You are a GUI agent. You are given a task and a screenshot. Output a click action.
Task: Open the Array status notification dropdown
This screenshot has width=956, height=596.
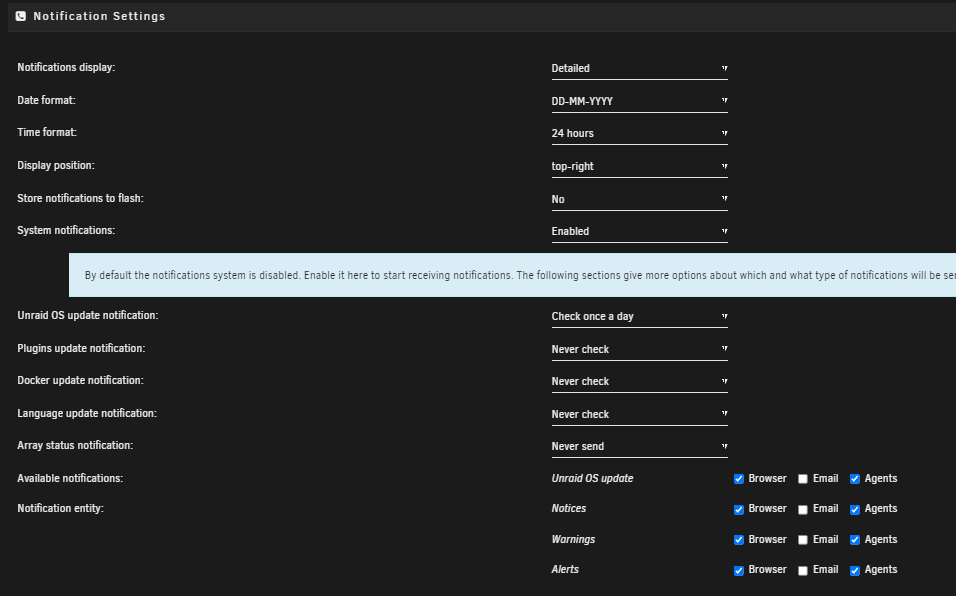639,447
